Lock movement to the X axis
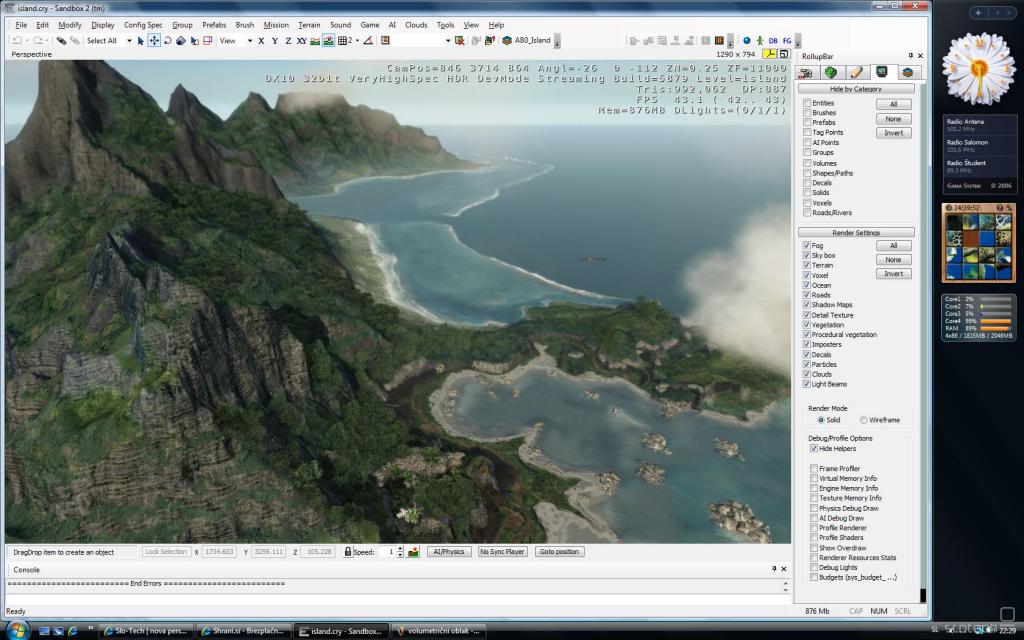This screenshot has width=1024, height=640. point(261,40)
